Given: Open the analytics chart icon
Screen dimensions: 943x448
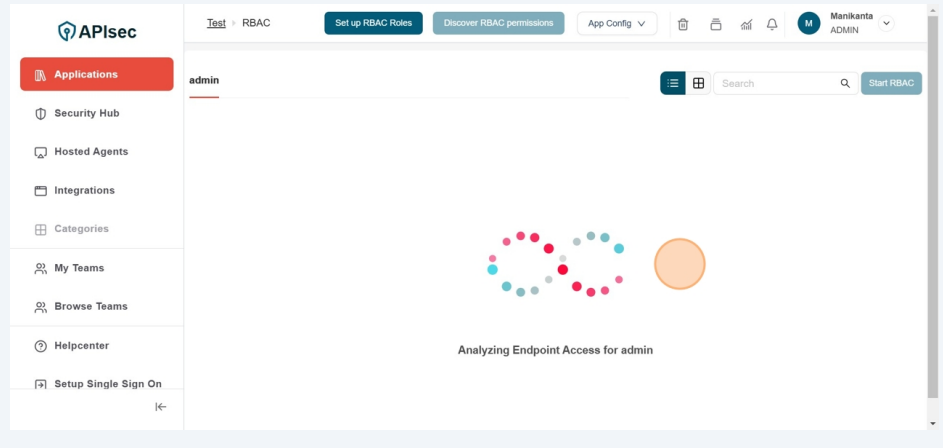Looking at the screenshot, I should [746, 24].
